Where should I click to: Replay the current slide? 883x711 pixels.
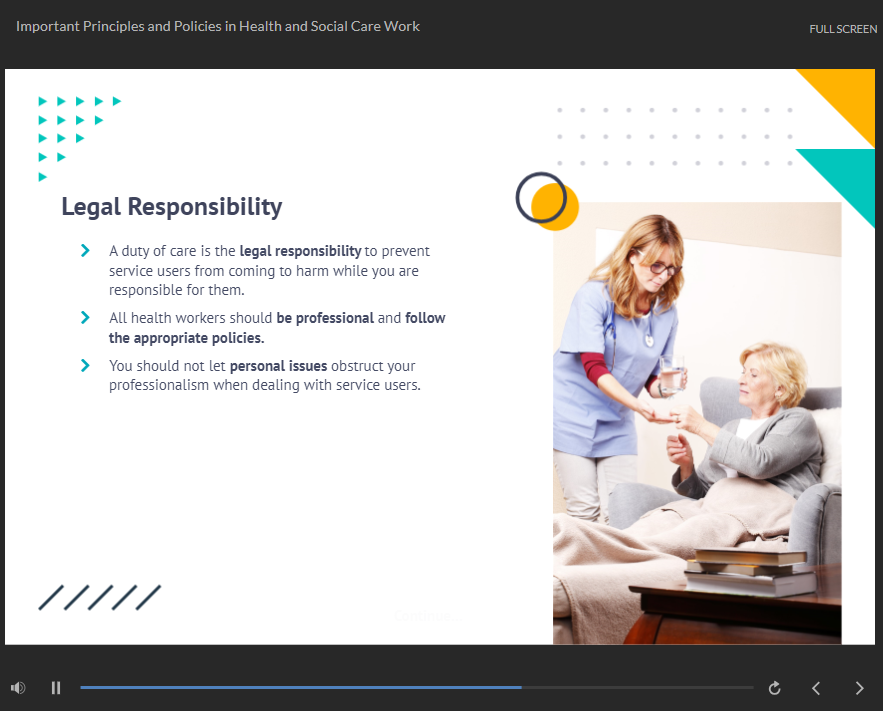coord(774,688)
